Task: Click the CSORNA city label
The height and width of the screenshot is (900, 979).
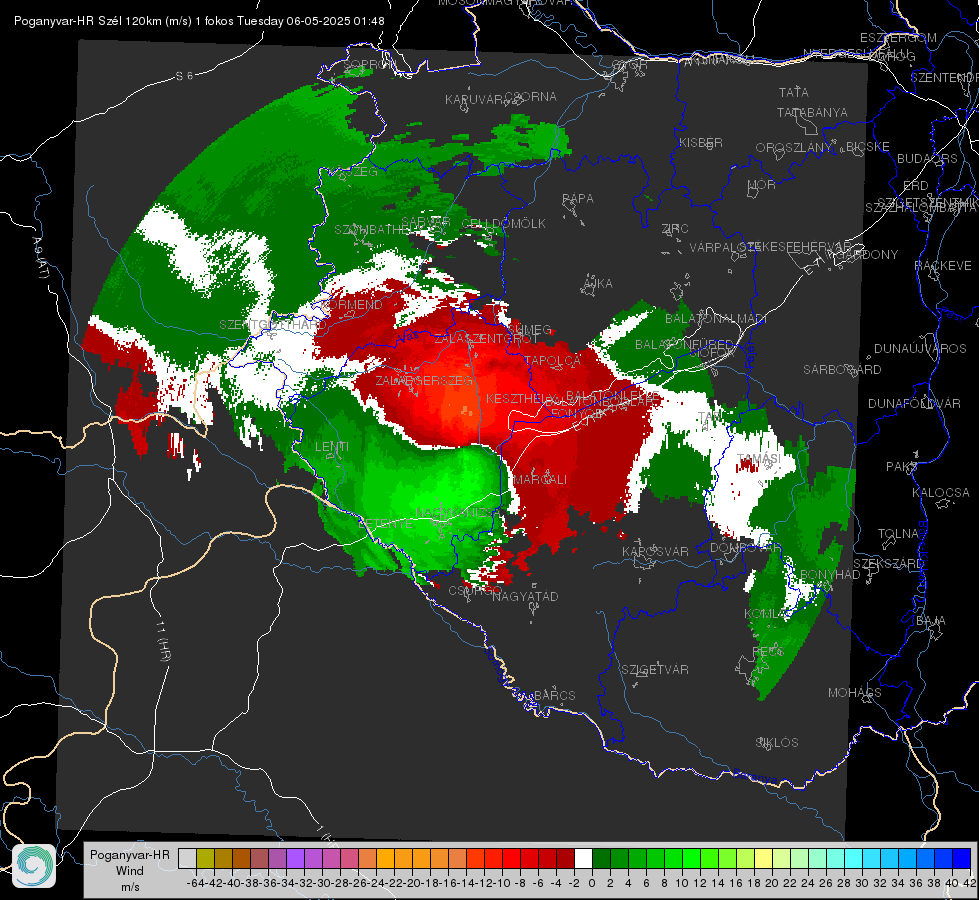Action: pos(530,97)
